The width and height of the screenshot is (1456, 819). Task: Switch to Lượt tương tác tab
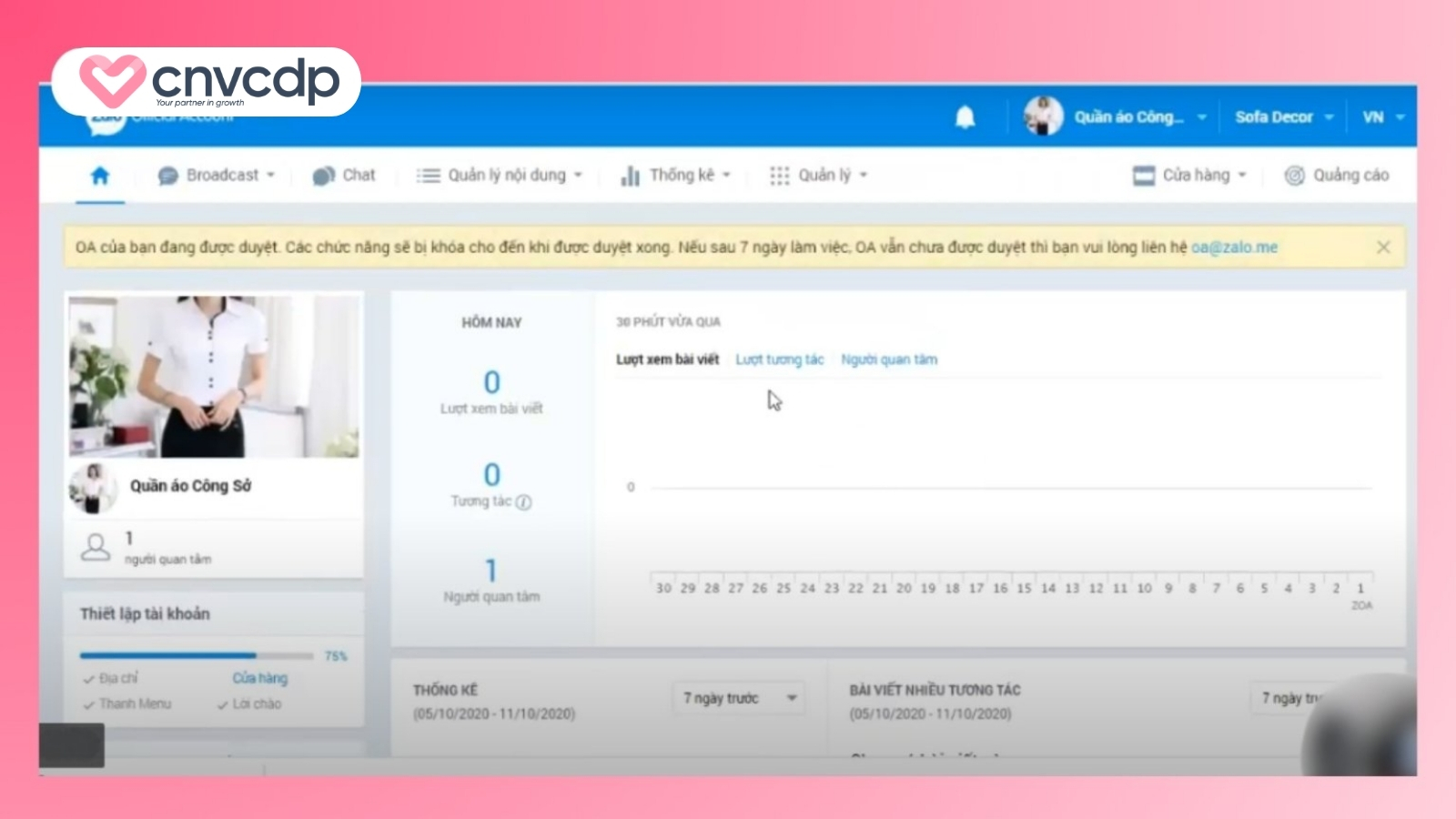(780, 359)
